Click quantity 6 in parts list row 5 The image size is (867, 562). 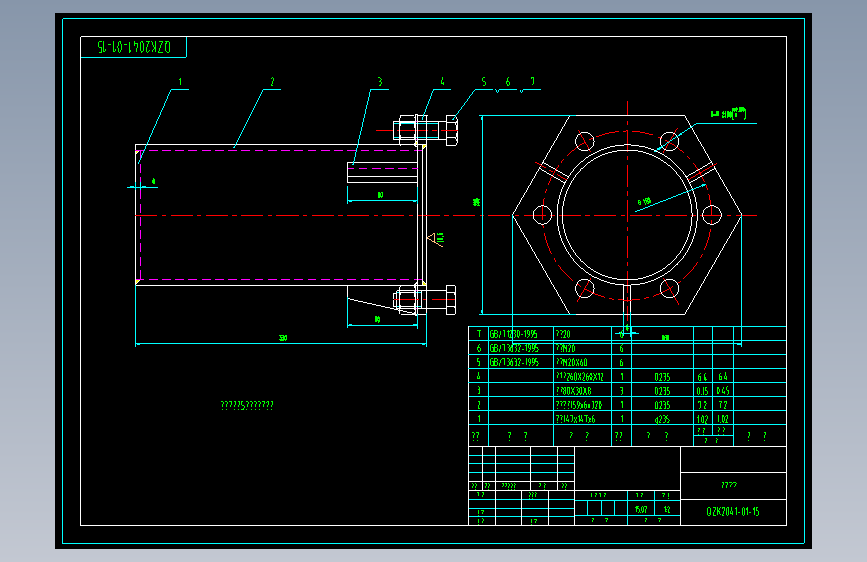621,362
